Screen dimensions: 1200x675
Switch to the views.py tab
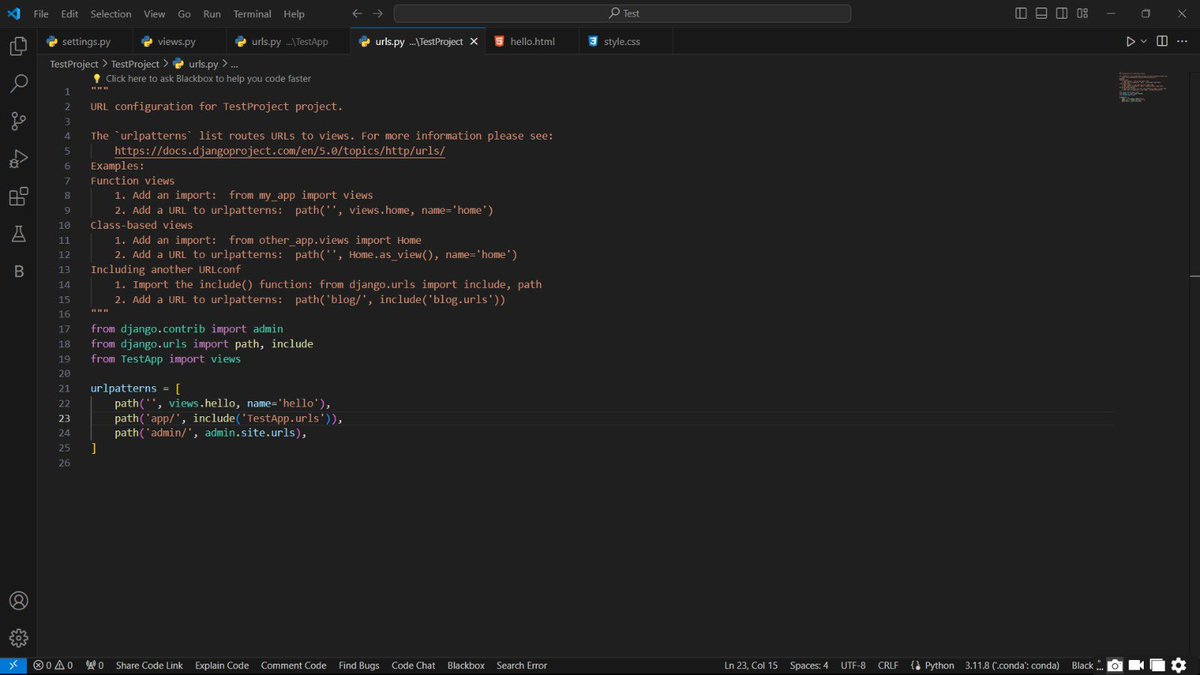(177, 42)
